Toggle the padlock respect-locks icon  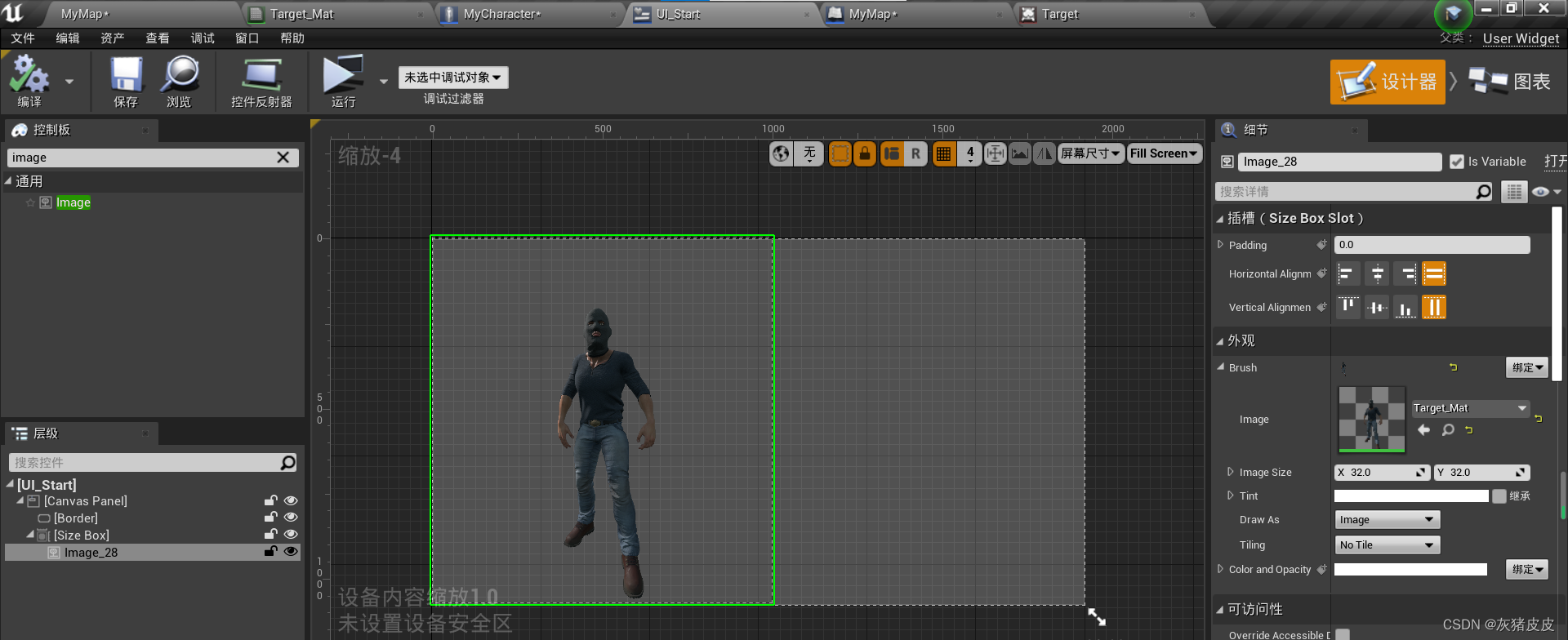865,153
